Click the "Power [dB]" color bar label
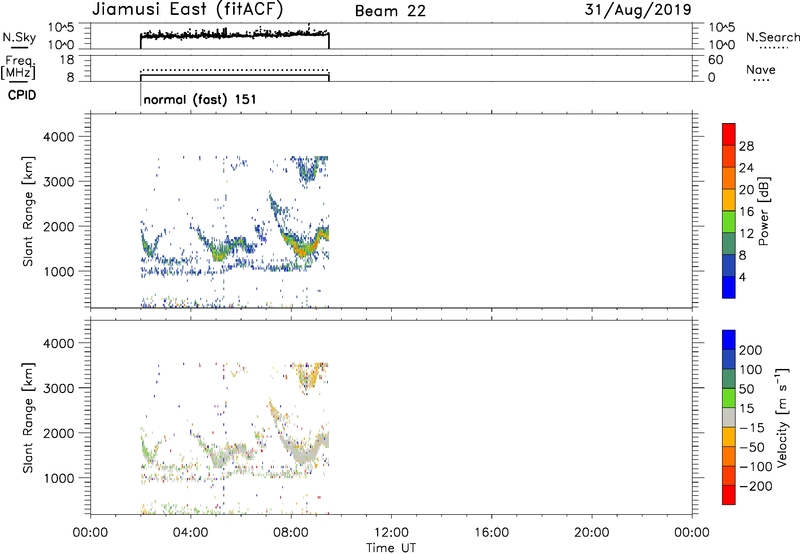800x554 pixels. pos(763,211)
